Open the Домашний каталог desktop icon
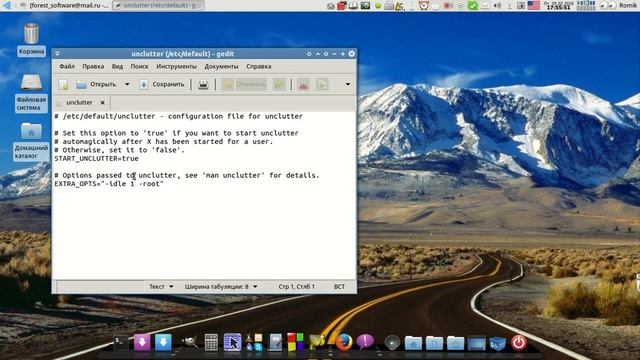 (x=31, y=141)
